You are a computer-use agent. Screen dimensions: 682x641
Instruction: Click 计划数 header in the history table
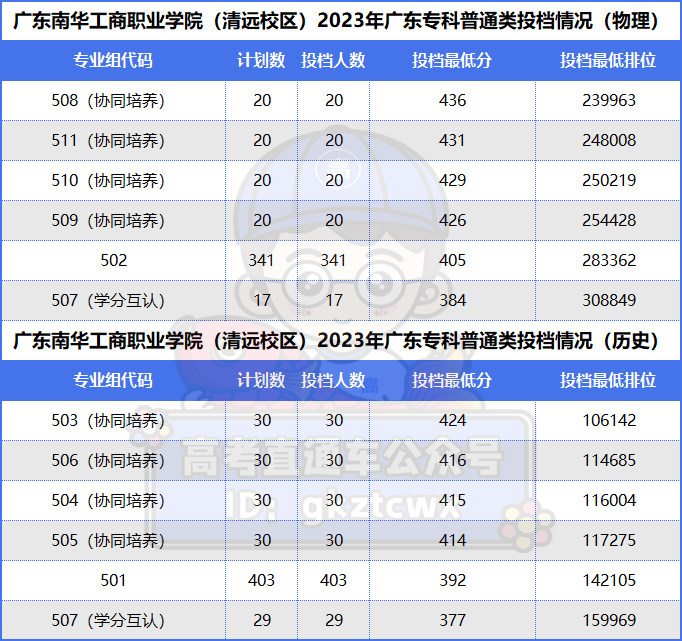[261, 381]
